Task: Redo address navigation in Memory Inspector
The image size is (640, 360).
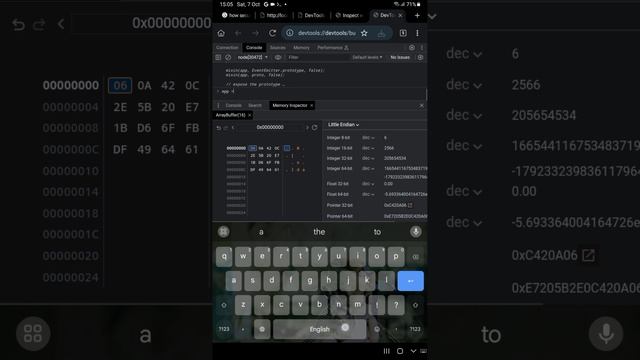Action: [226, 127]
